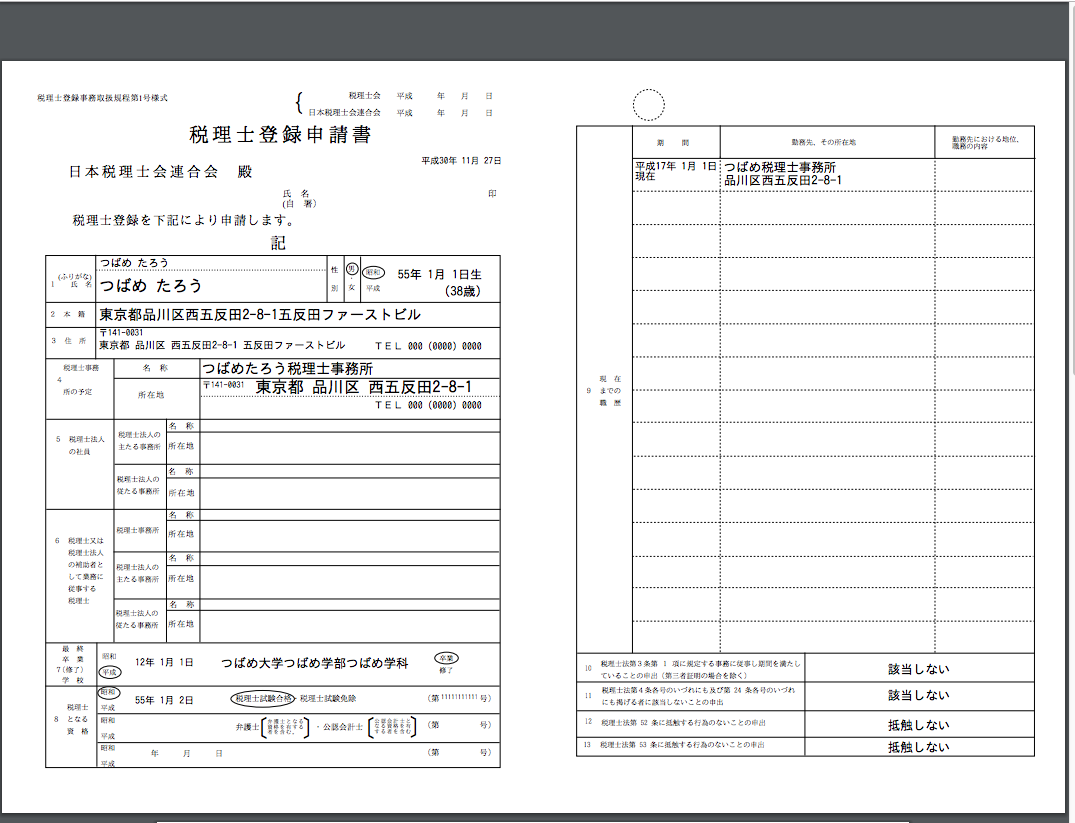Click 抵触しない in row 13
Viewport: 1075px width, 823px height.
(x=919, y=747)
